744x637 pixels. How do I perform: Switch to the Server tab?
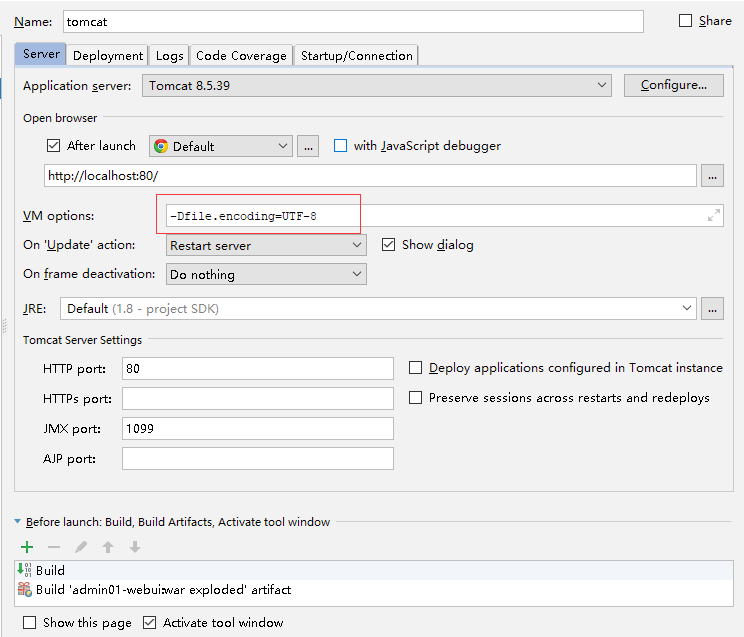(41, 54)
